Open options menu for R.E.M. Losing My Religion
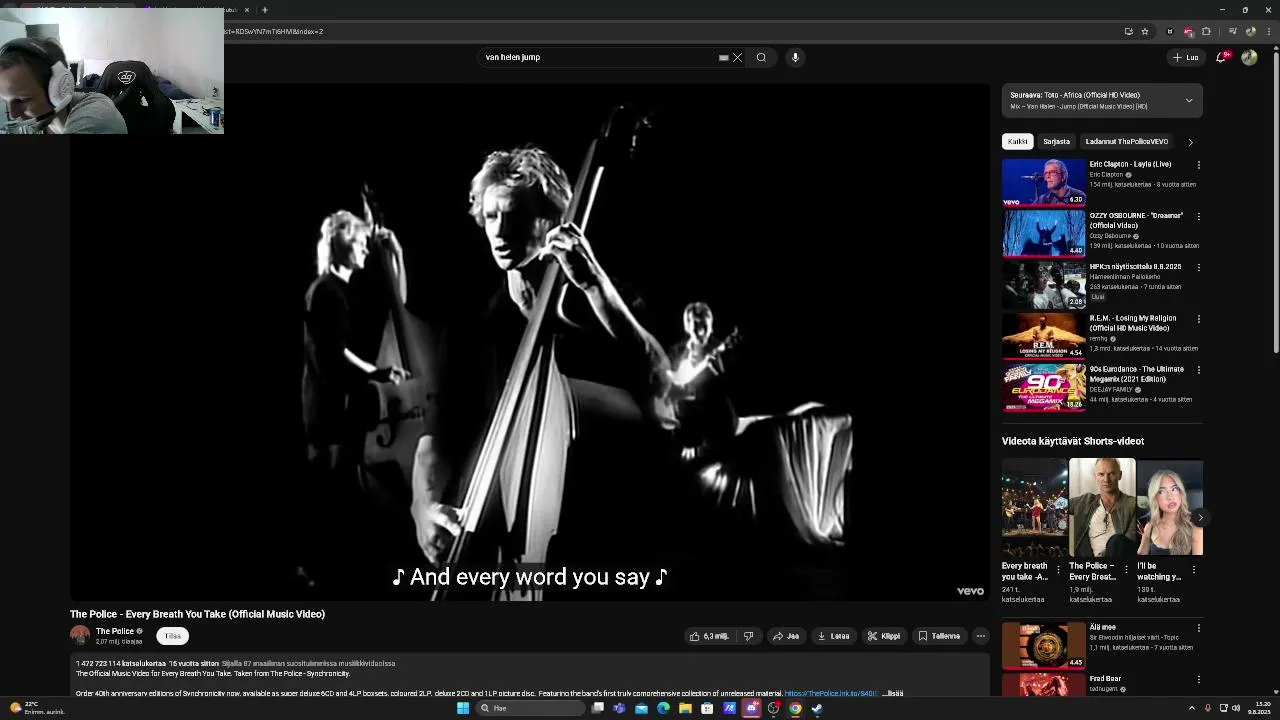The height and width of the screenshot is (720, 1280). click(1198, 319)
